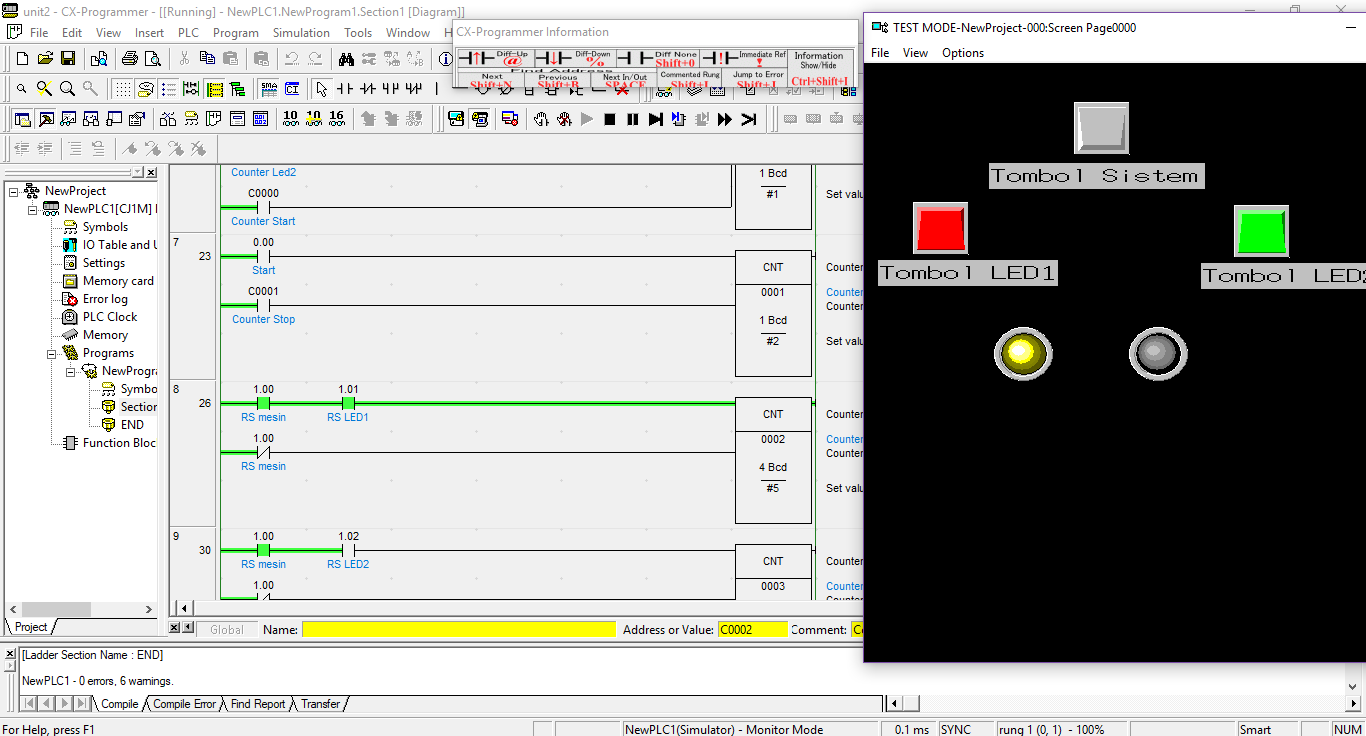Click the Step Run simulation button
This screenshot has height=736, width=1366.
pyautogui.click(x=656, y=119)
